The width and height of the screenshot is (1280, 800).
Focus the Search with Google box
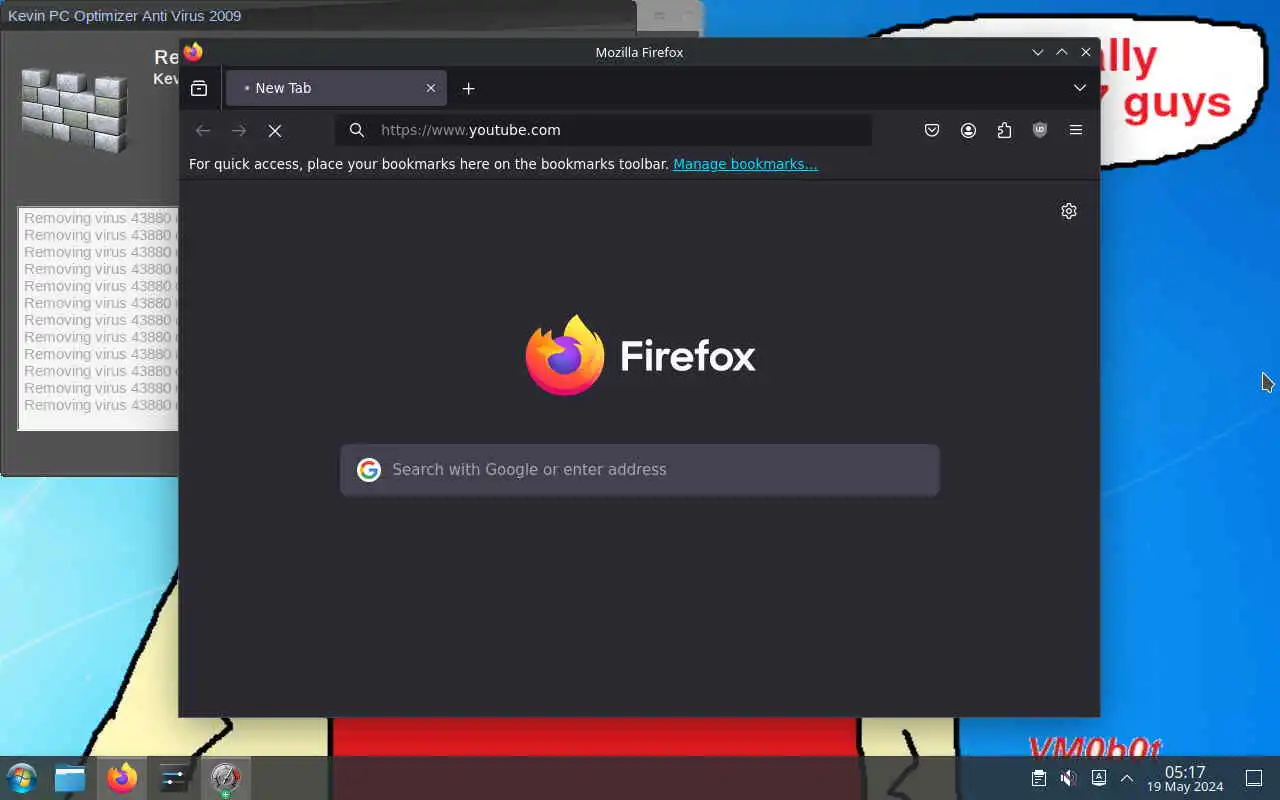pyautogui.click(x=640, y=470)
